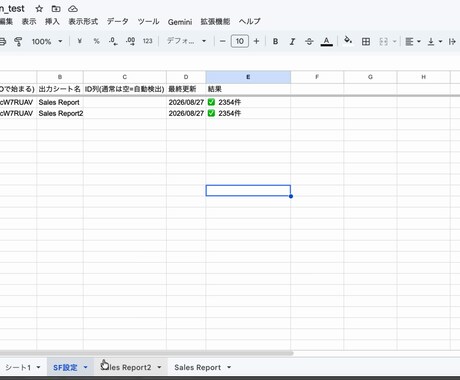Open the Sales Report tab options arrow
Screen dimensions: 460x380
pos(229,367)
